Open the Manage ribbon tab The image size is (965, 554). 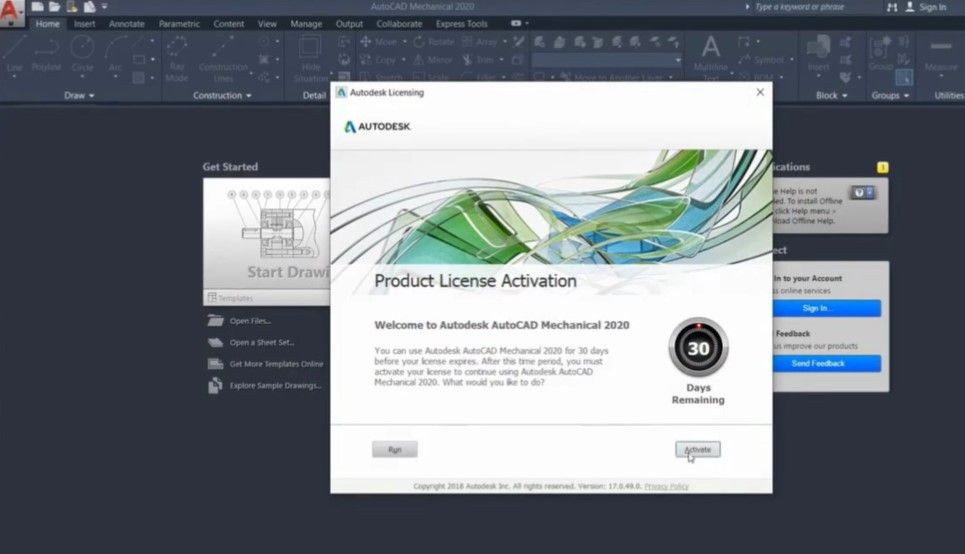(x=306, y=24)
